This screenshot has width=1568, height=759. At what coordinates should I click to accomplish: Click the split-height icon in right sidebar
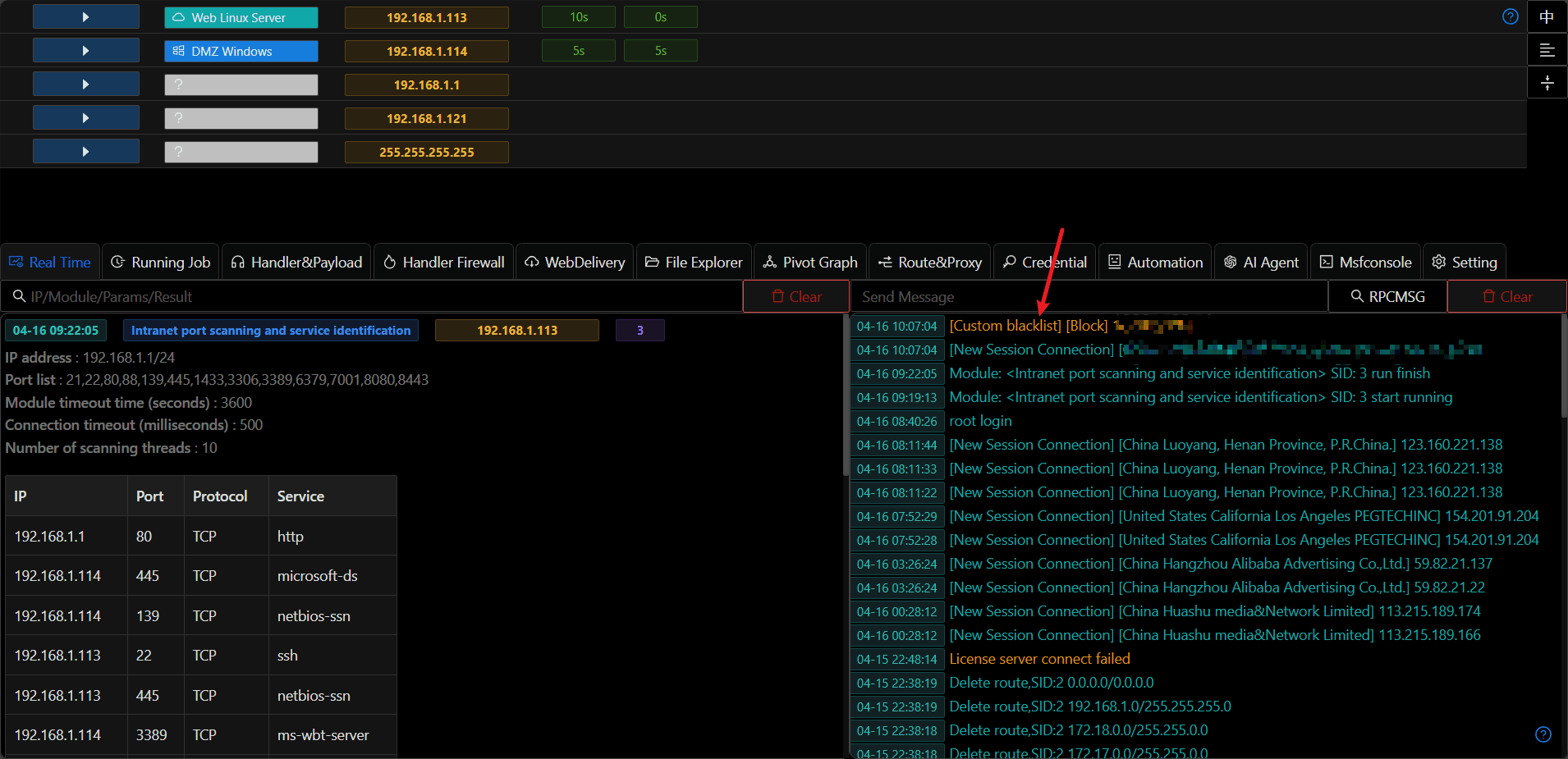(x=1547, y=84)
